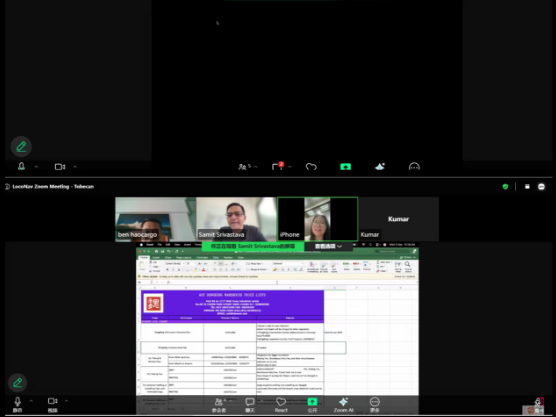Click the green share screen icon in lower toolbar
The height and width of the screenshot is (417, 556).
pos(312,401)
